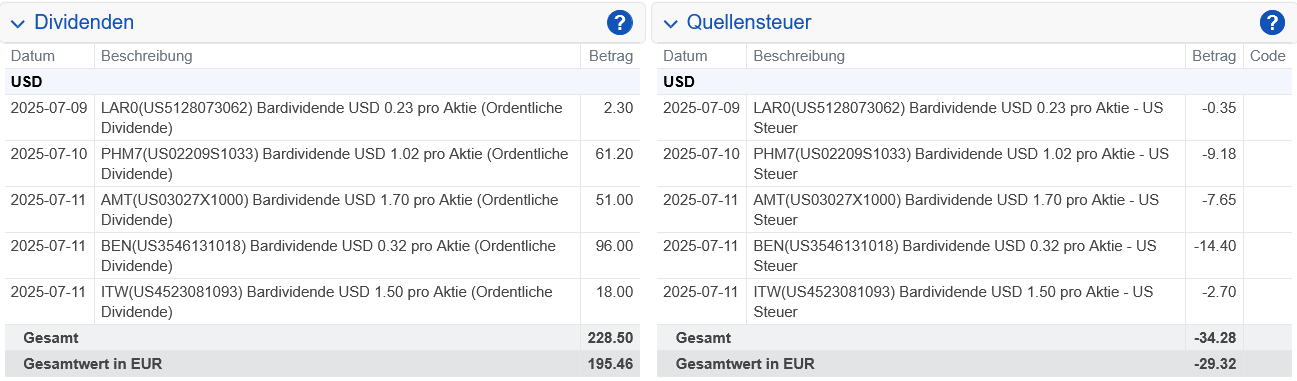Select the Betrag header in Quellensteuer table
Image resolution: width=1297 pixels, height=381 pixels.
1214,56
